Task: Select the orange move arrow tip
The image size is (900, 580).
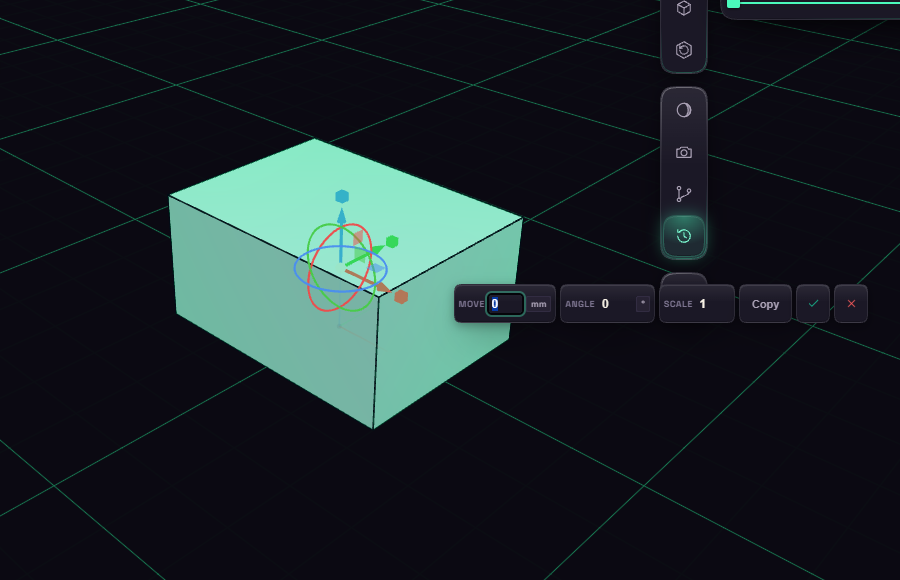Action: pyautogui.click(x=382, y=287)
